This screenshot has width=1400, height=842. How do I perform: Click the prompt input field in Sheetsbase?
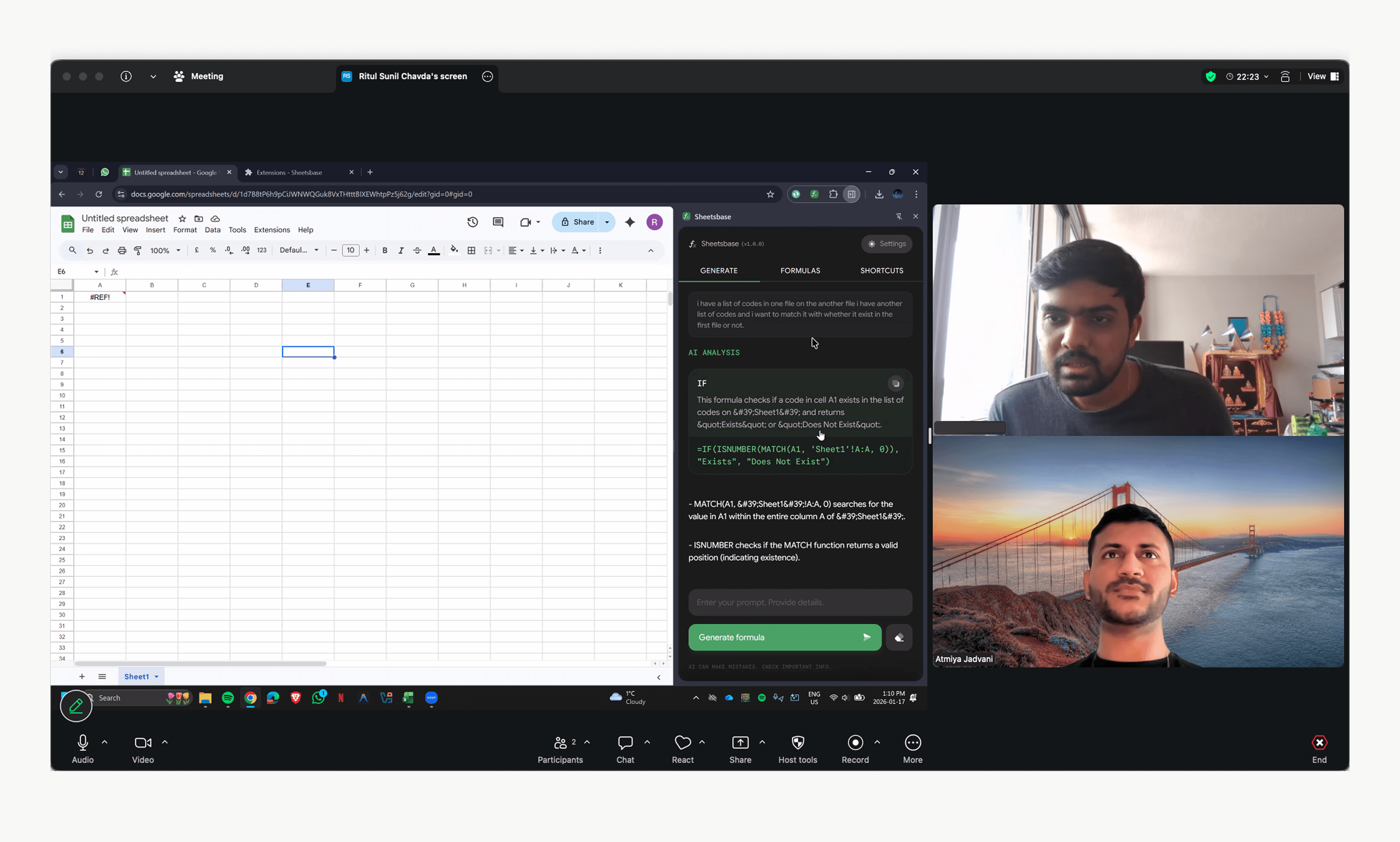(x=799, y=602)
